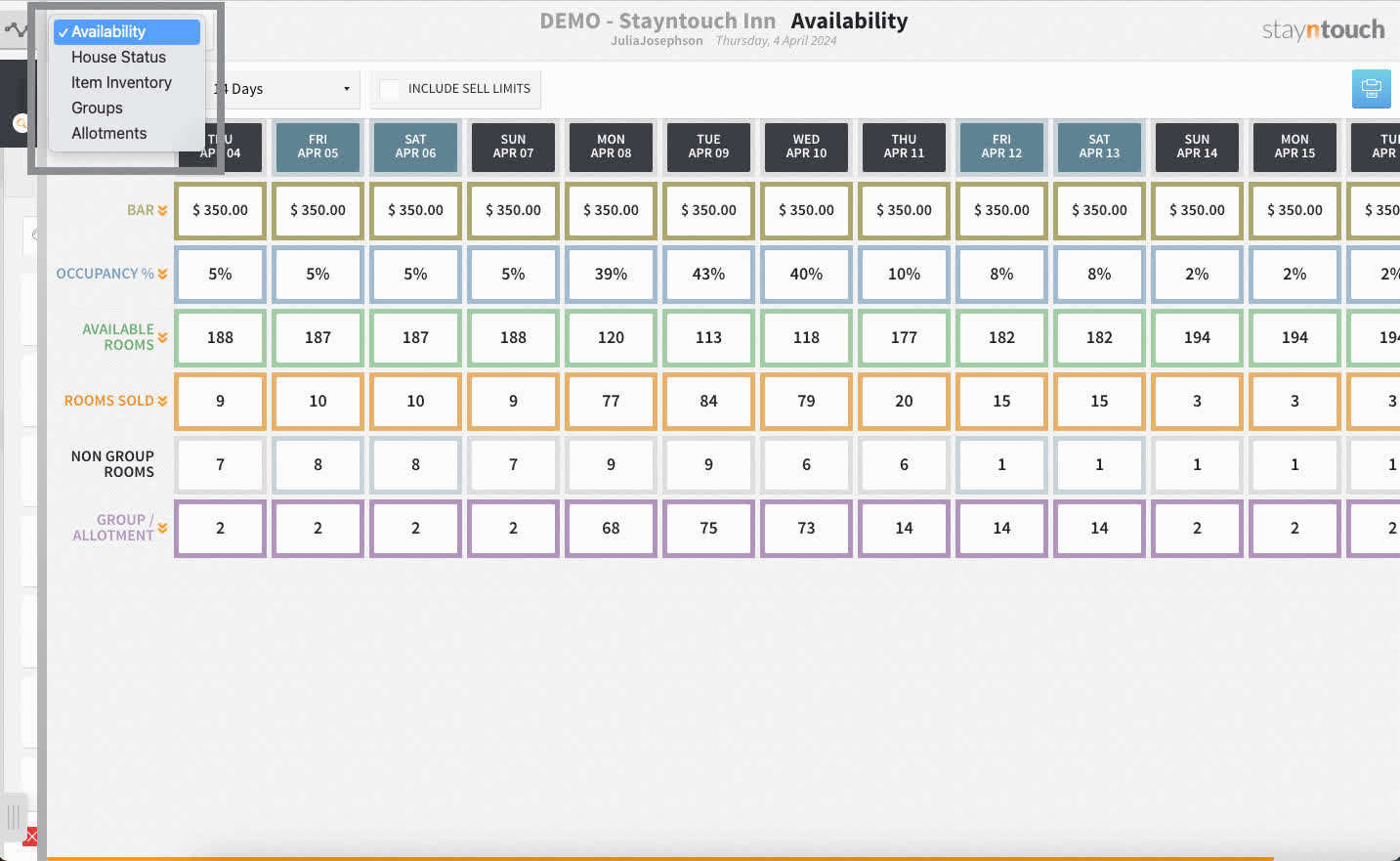Viewport: 1400px width, 861px height.
Task: Click available rooms cell showing 177
Action: point(904,337)
